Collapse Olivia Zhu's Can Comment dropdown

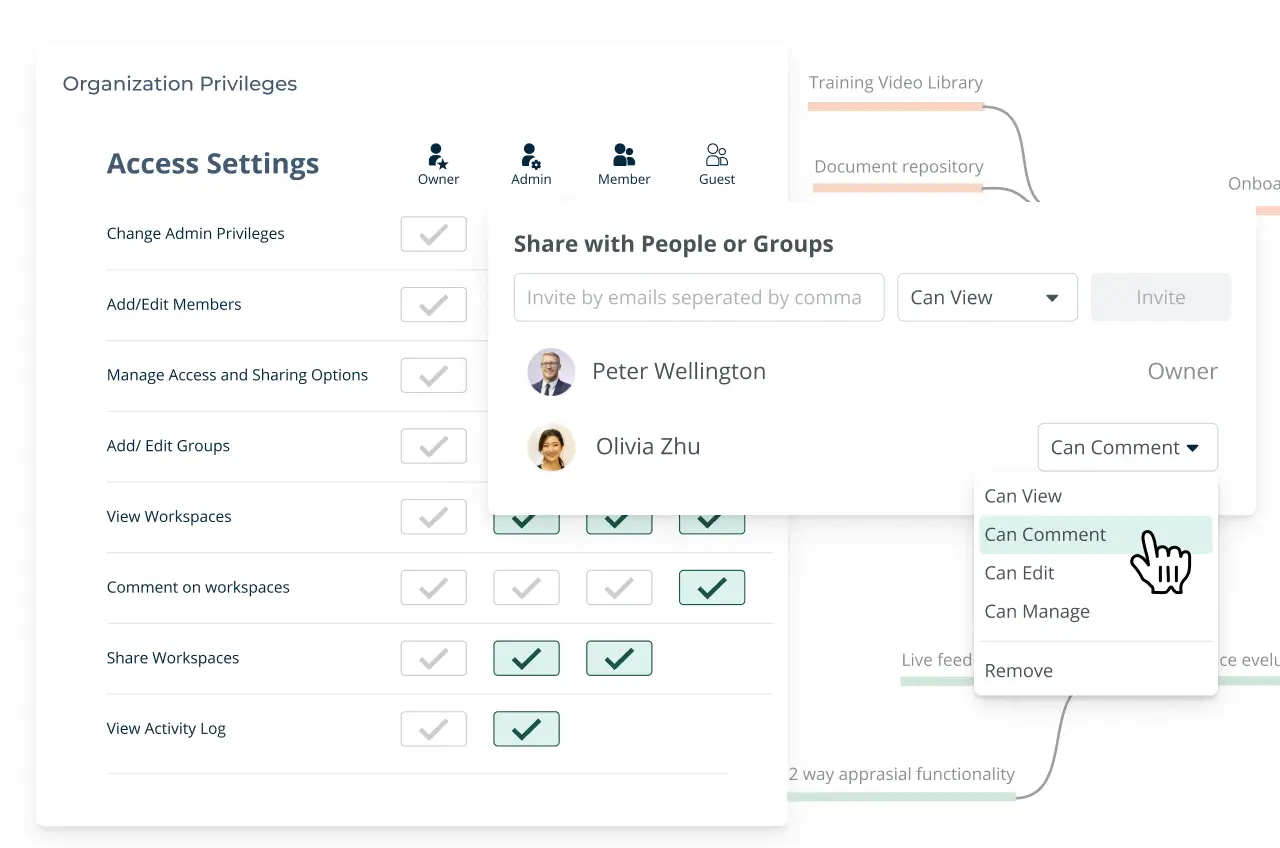pyautogui.click(x=1127, y=447)
